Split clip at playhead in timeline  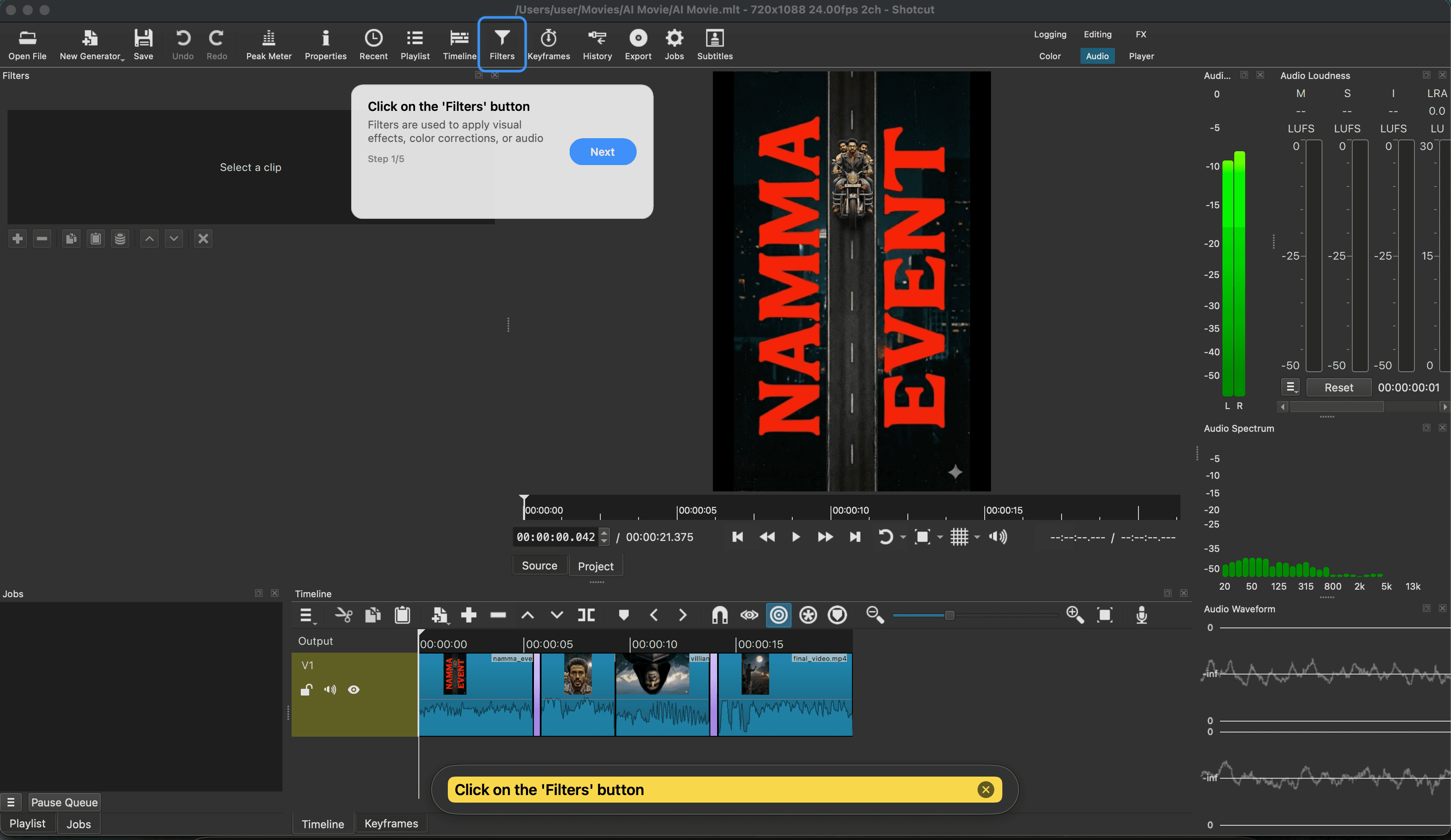(586, 615)
